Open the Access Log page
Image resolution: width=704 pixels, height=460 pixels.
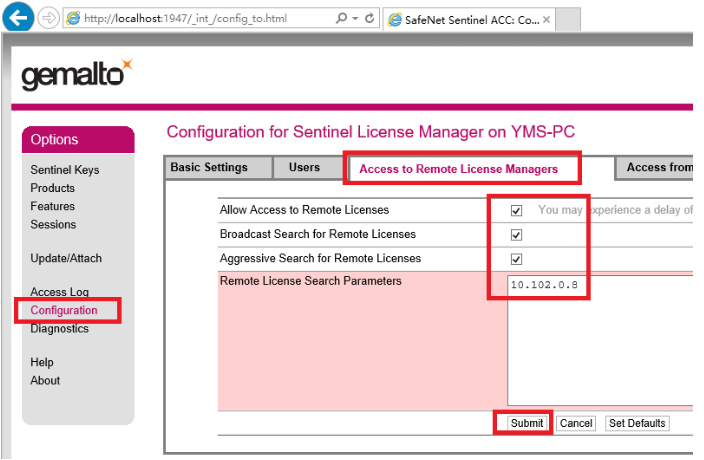(x=59, y=292)
